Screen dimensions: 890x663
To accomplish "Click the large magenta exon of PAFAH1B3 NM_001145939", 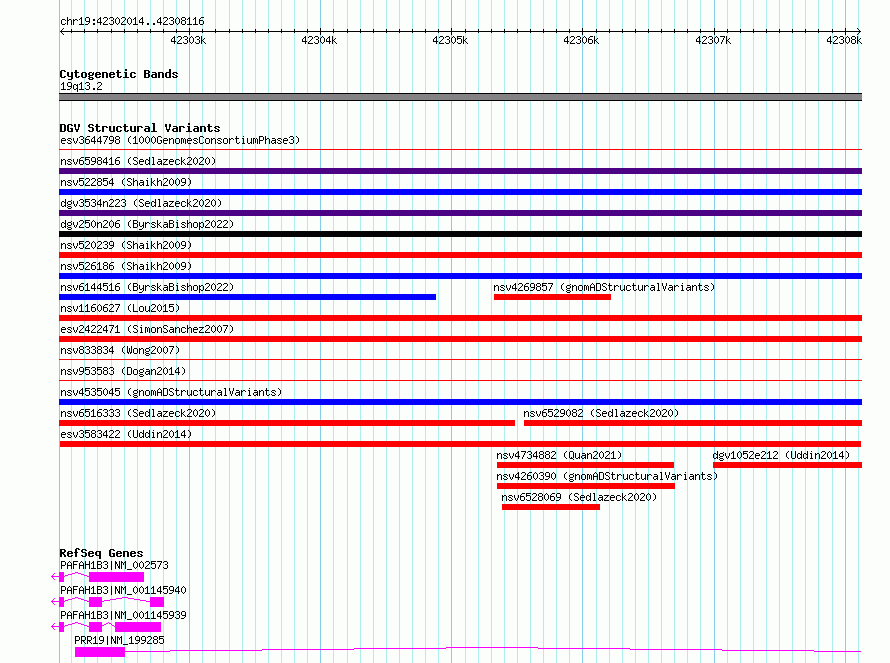I will tap(138, 627).
